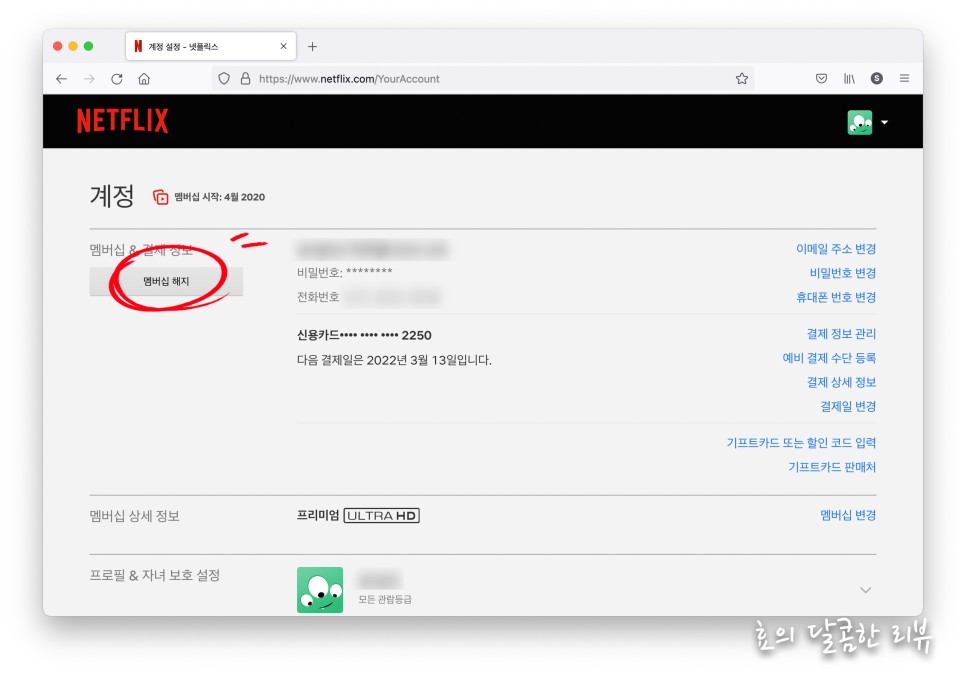Open the Firefox hamburger menu
Screen dimensions: 966x673
(904, 78)
